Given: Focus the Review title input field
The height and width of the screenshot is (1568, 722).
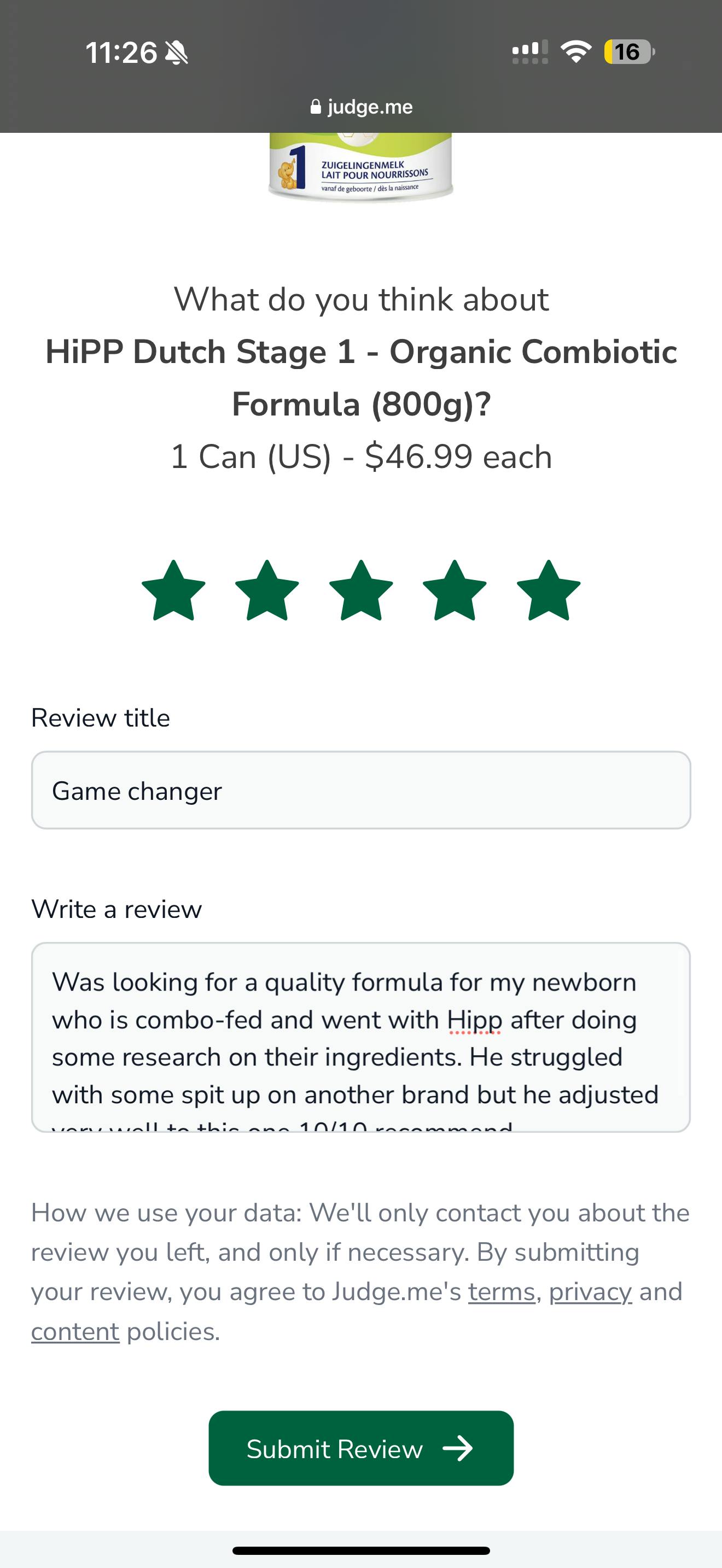Looking at the screenshot, I should click(361, 790).
